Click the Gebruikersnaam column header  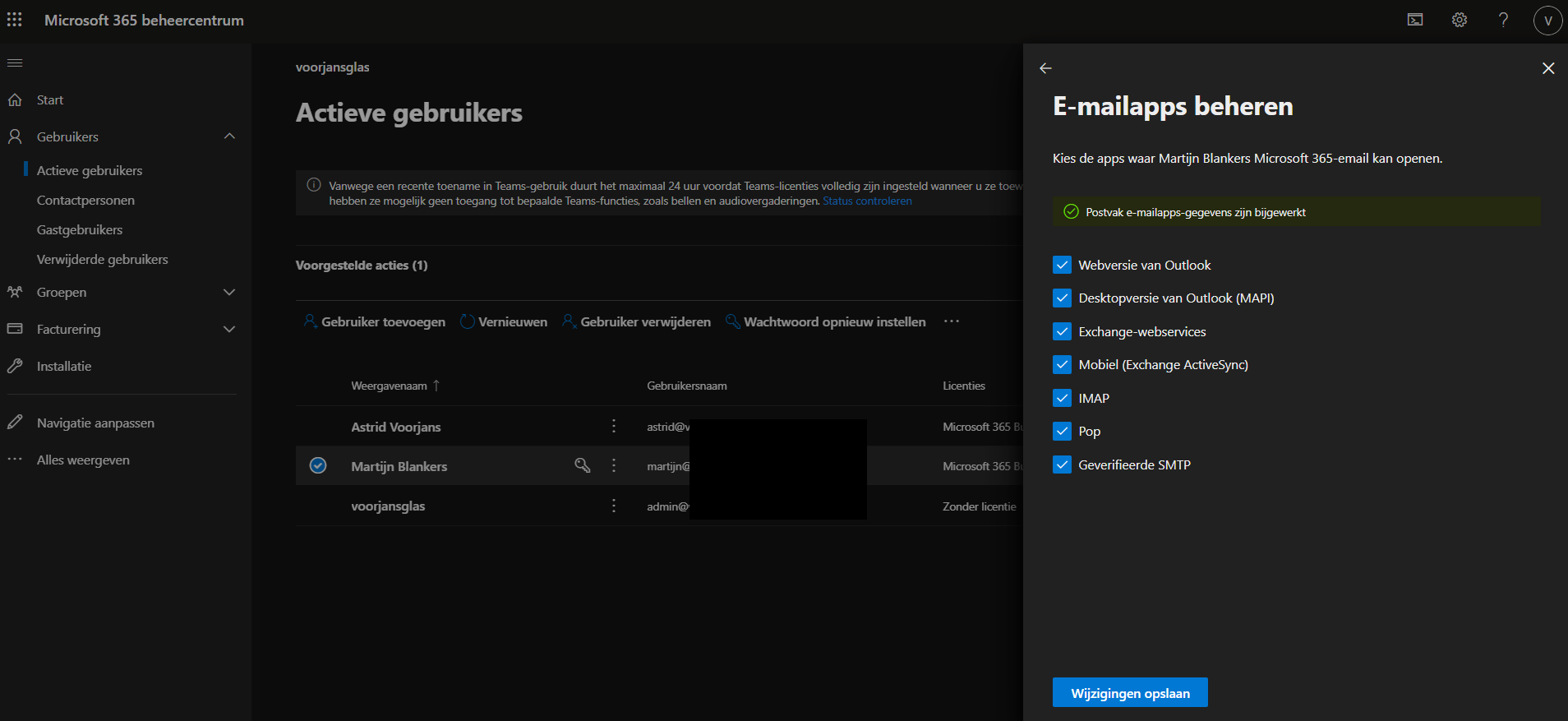pos(687,386)
